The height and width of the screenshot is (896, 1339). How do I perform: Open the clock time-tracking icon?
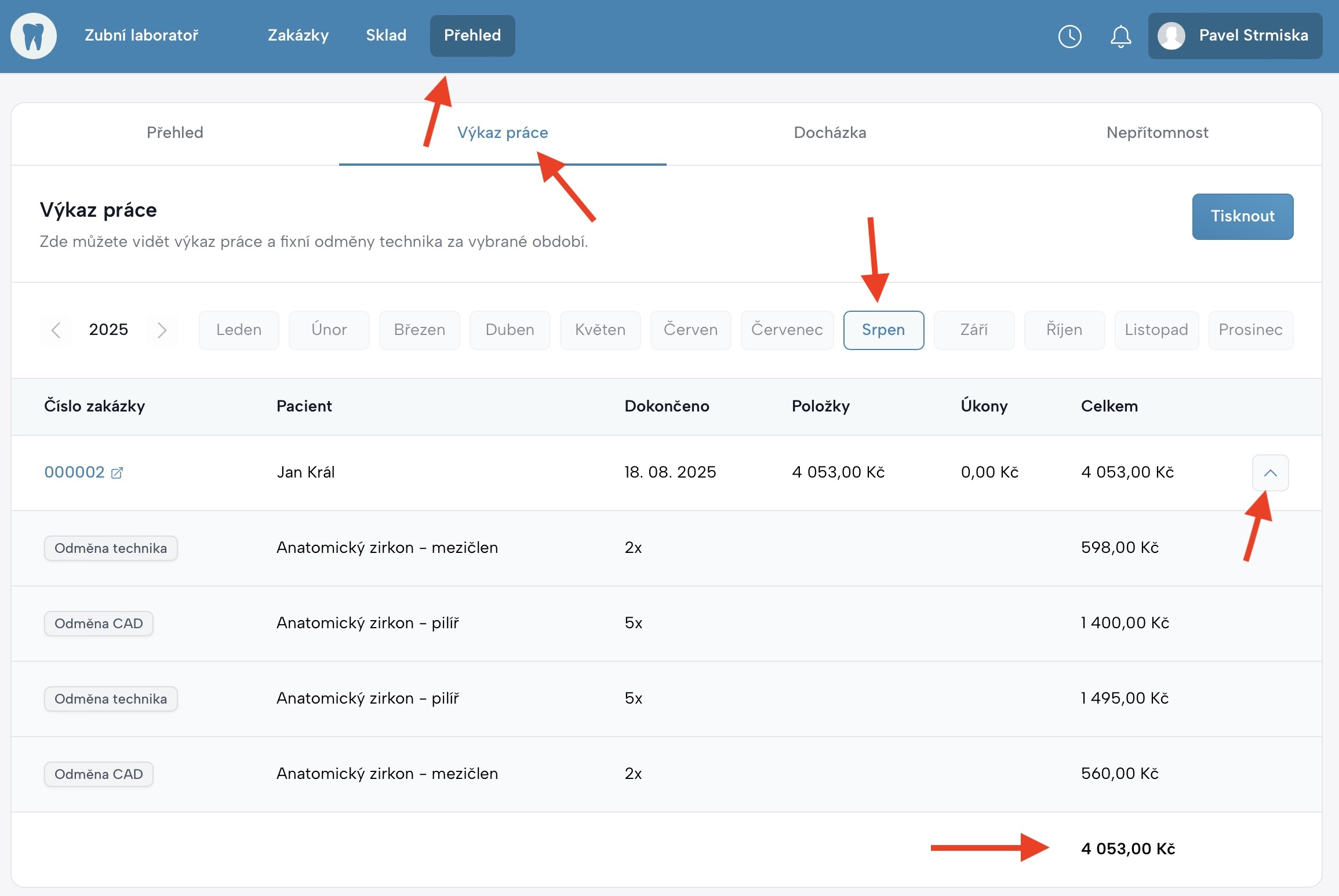(x=1069, y=36)
